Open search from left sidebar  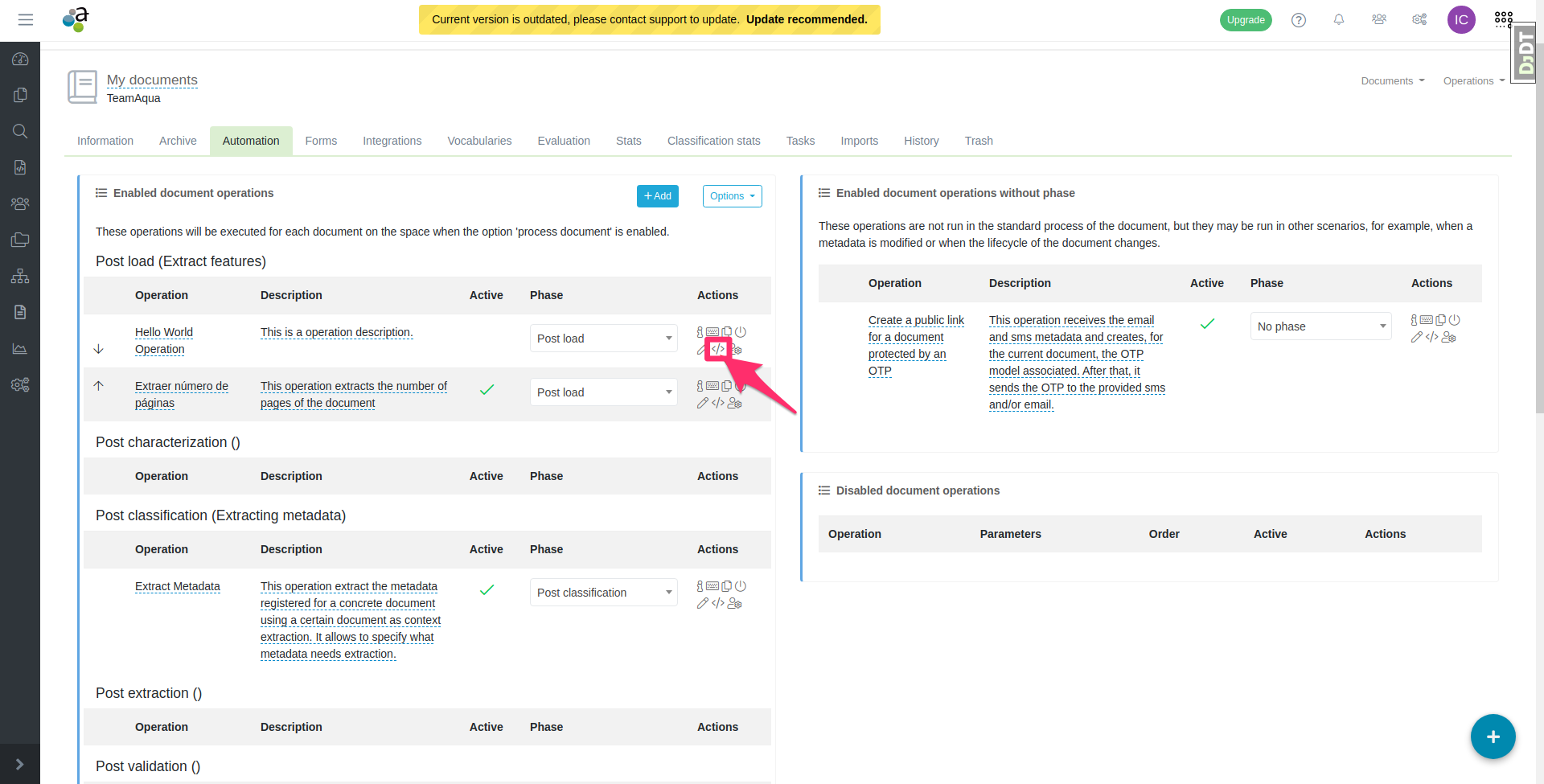[20, 131]
